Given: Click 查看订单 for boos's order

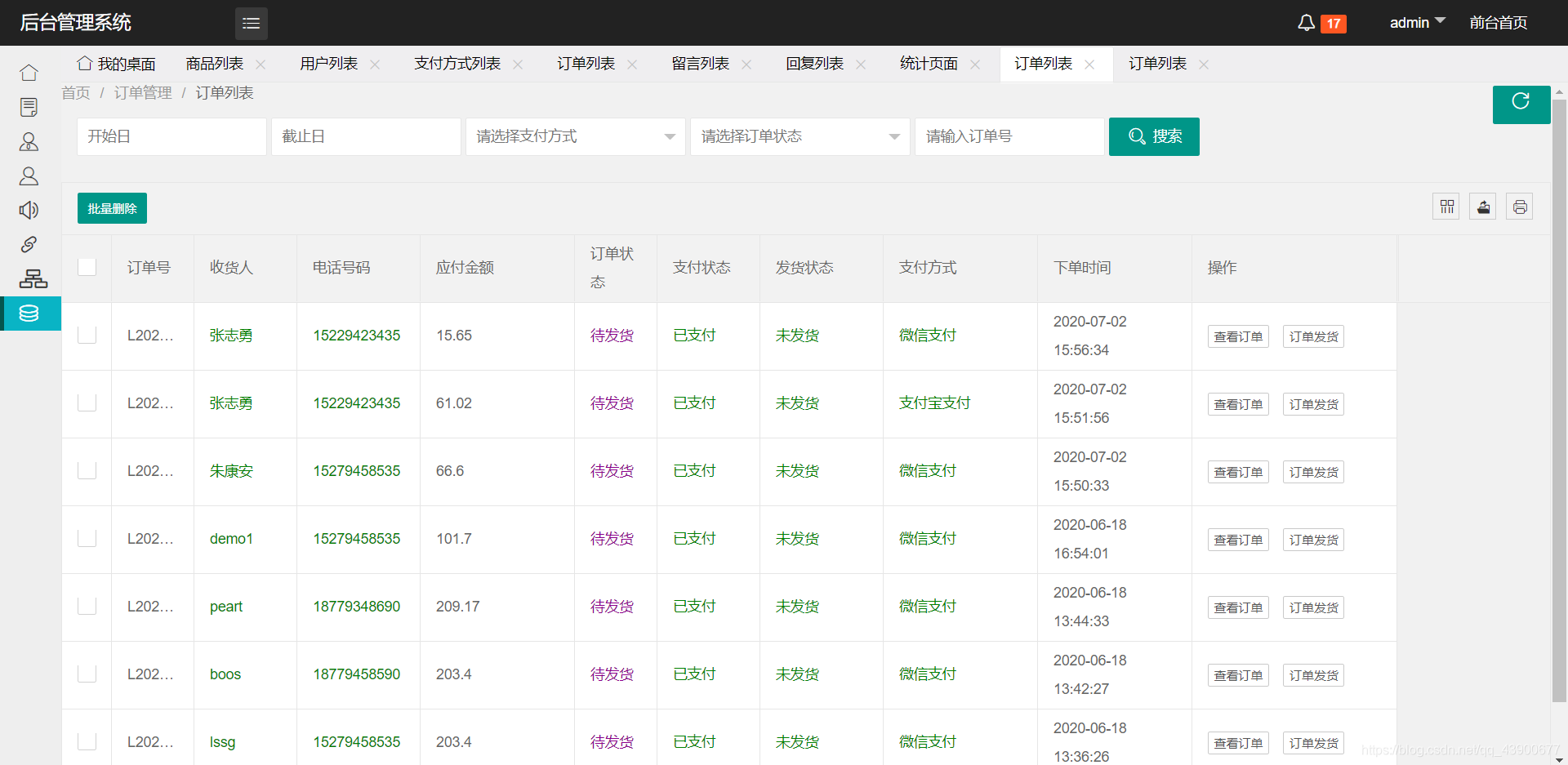Looking at the screenshot, I should click(1238, 675).
